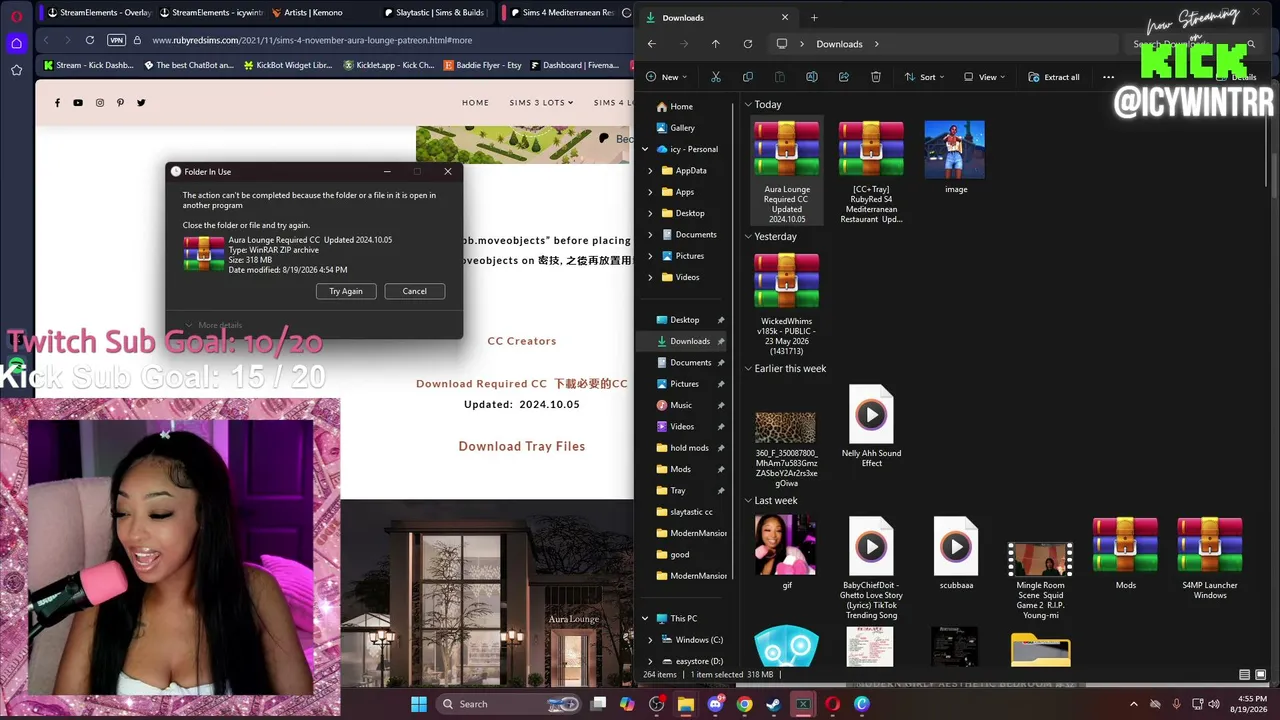The image size is (1280, 720).
Task: Open the site's Pinterest icon link
Action: pyautogui.click(x=120, y=103)
